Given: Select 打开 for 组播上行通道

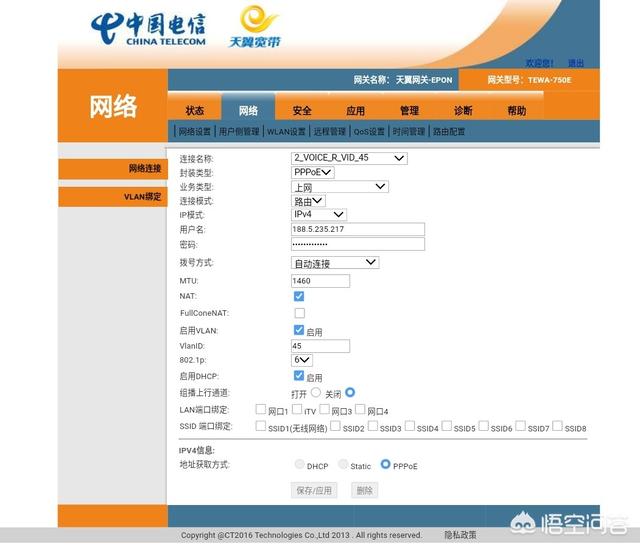Looking at the screenshot, I should [x=316, y=392].
